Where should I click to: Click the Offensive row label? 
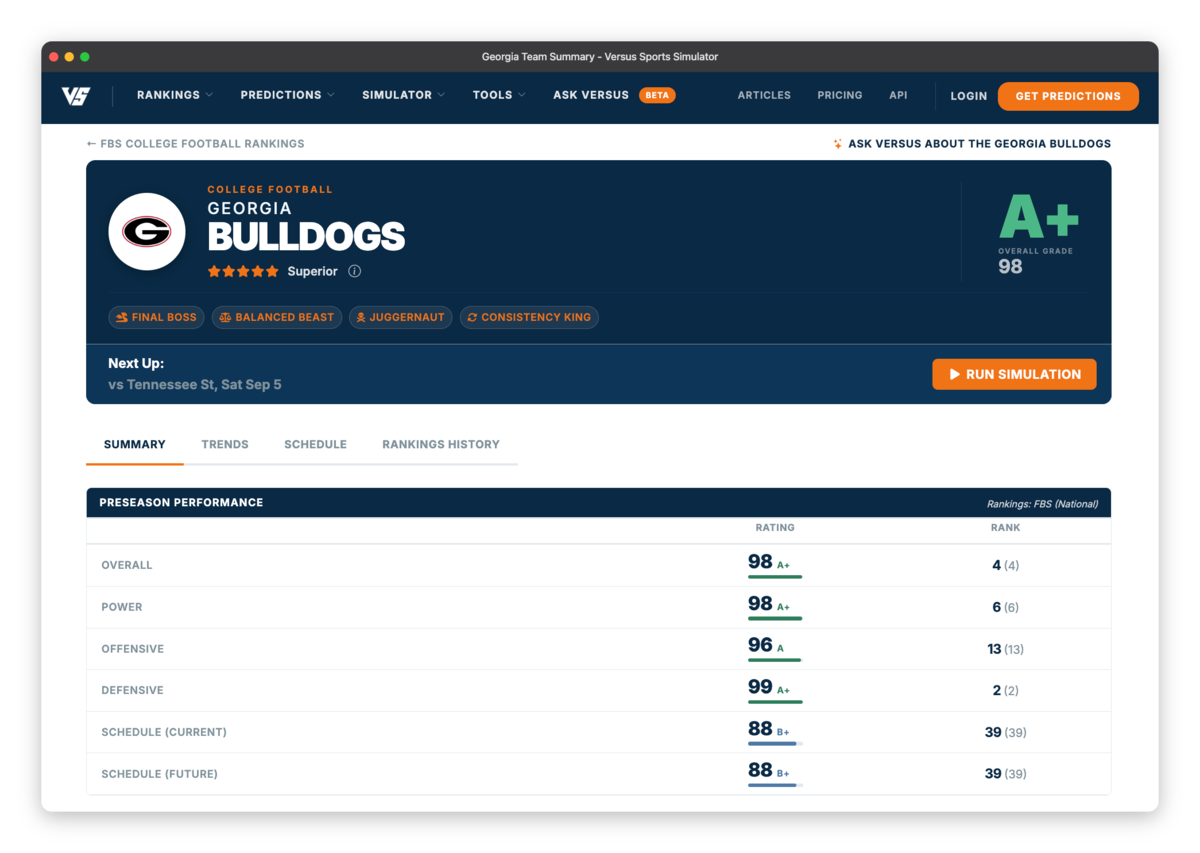(x=133, y=649)
